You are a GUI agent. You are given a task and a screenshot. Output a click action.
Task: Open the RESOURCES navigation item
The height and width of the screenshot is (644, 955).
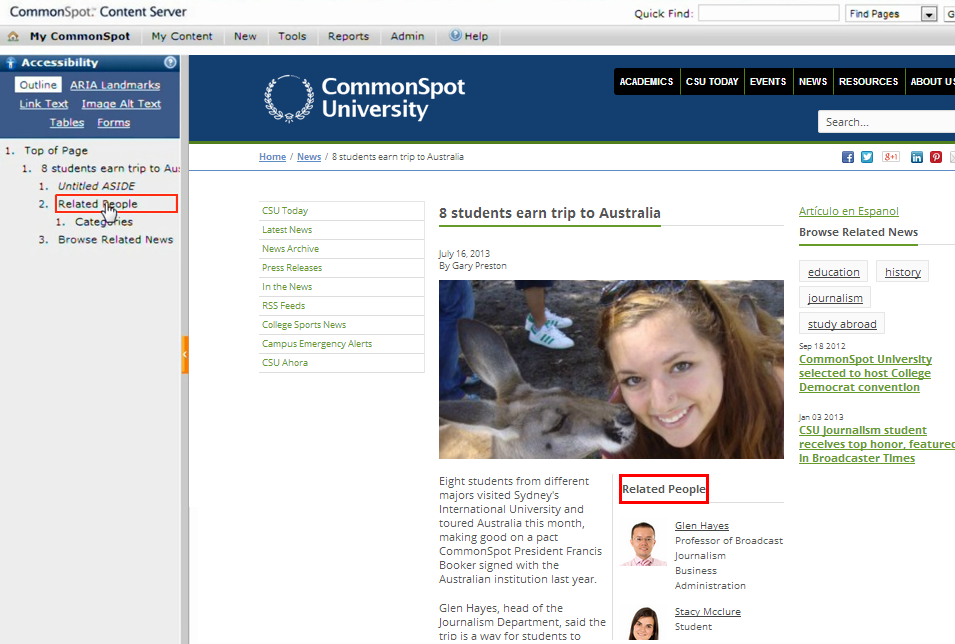tap(869, 82)
